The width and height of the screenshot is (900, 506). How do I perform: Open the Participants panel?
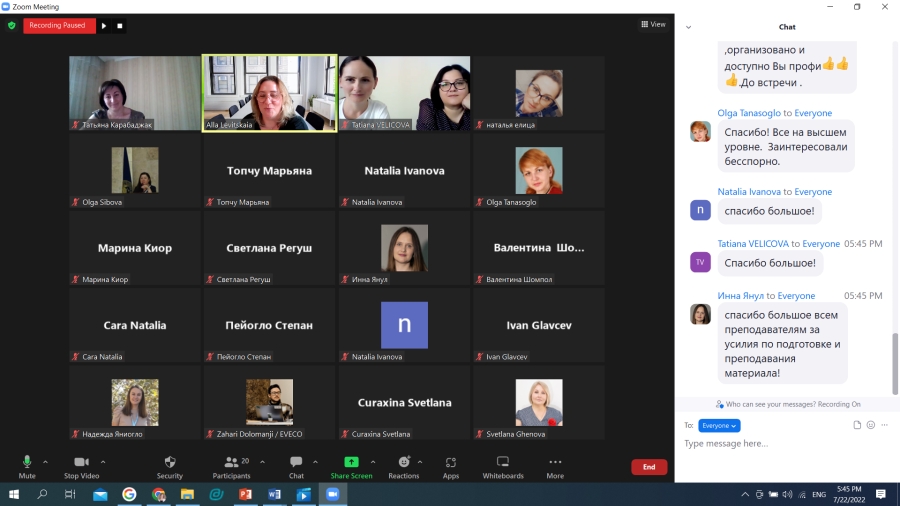tap(231, 462)
